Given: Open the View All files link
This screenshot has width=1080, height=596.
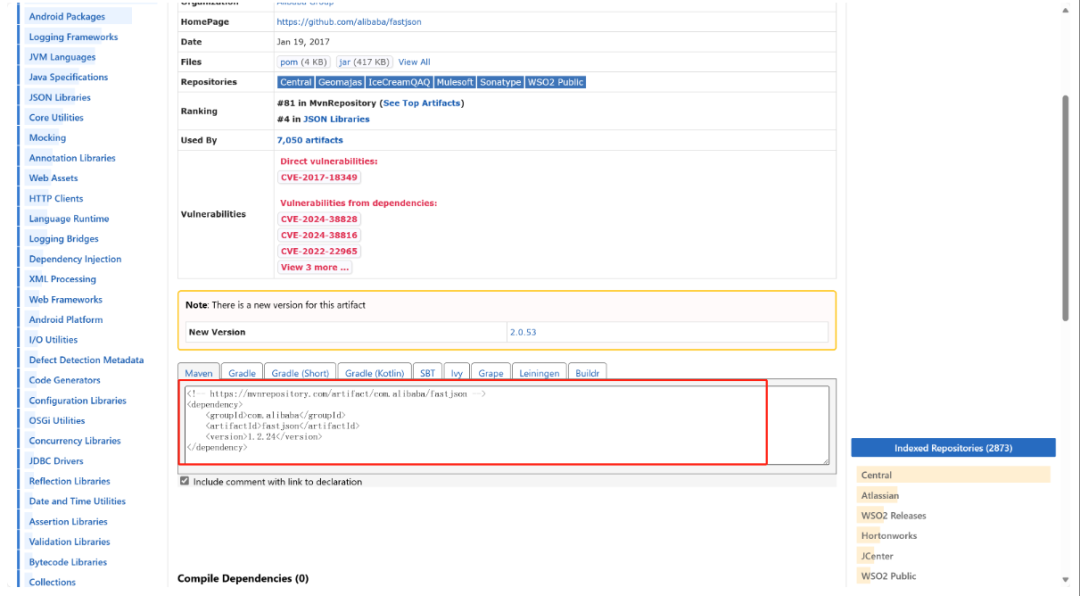Looking at the screenshot, I should (x=414, y=62).
